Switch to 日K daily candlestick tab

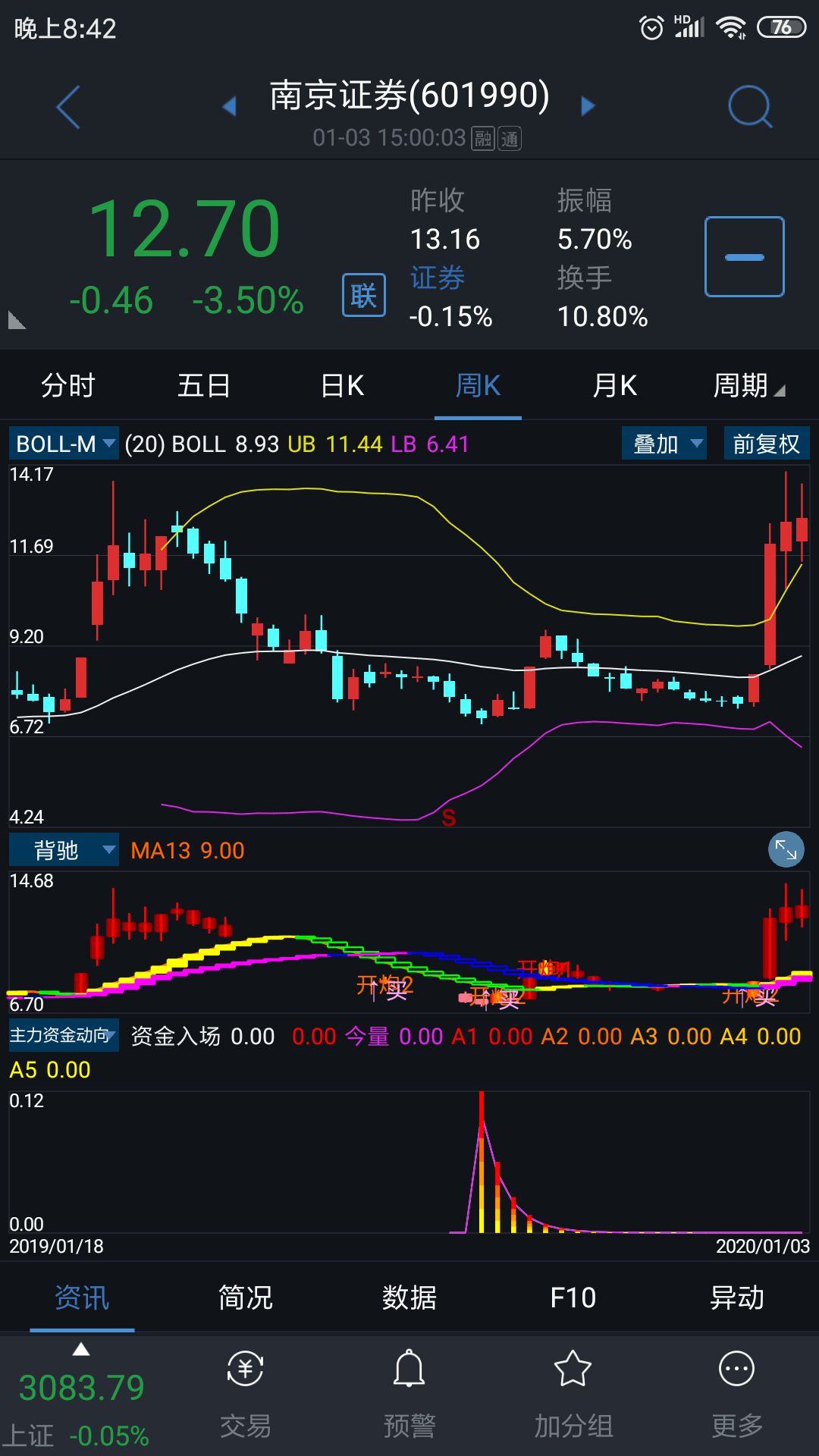[342, 385]
